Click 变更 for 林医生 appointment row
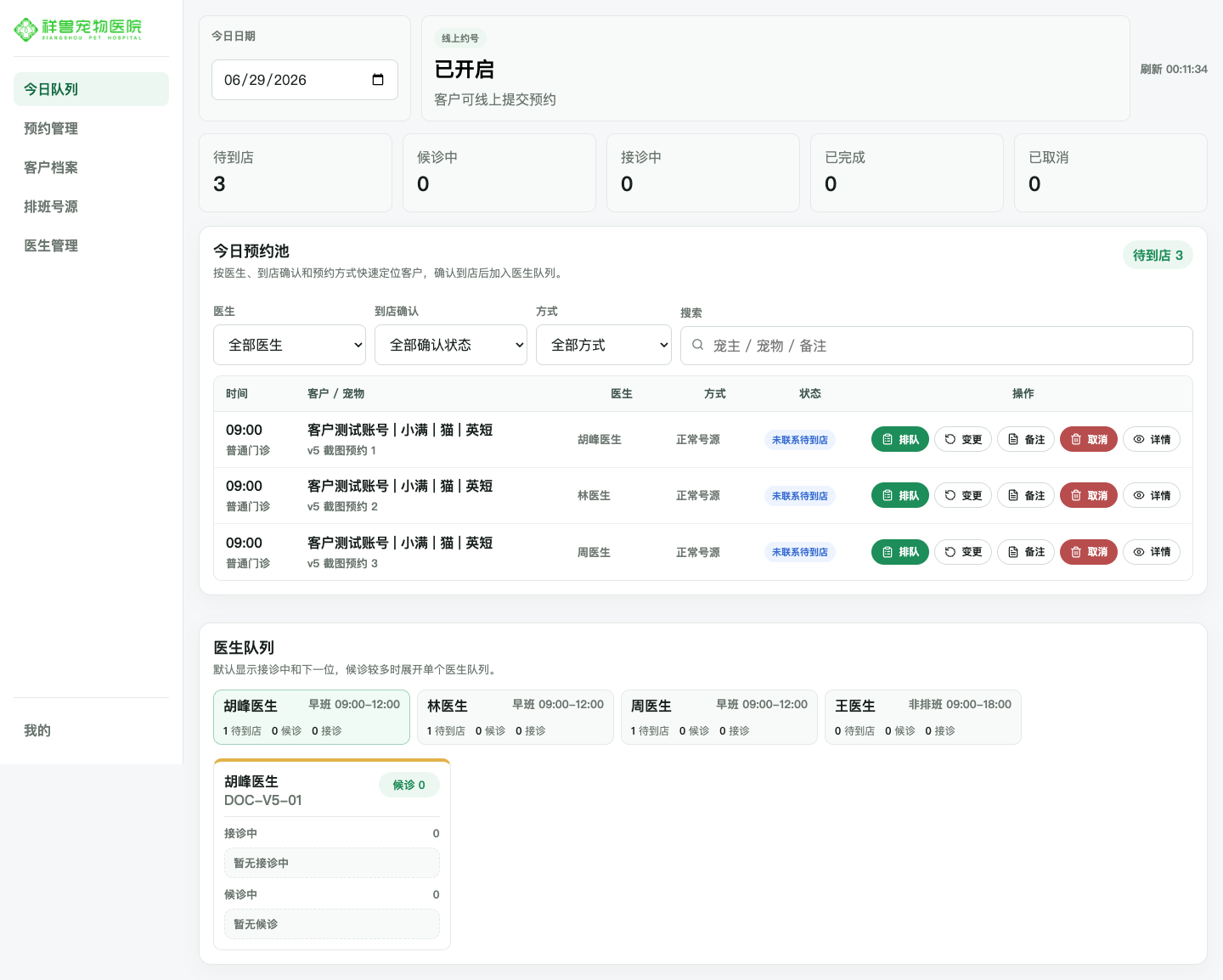This screenshot has height=980, width=1223. point(963,495)
